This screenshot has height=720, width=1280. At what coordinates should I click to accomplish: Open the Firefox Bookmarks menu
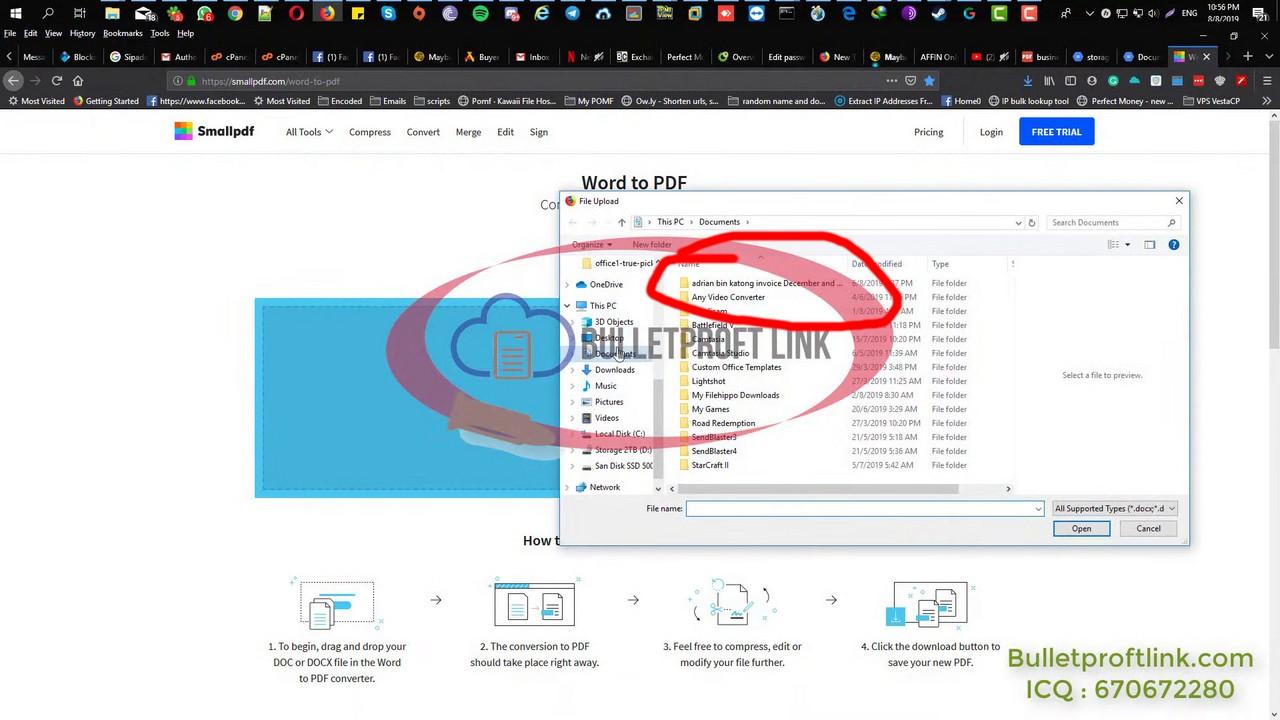click(x=123, y=33)
